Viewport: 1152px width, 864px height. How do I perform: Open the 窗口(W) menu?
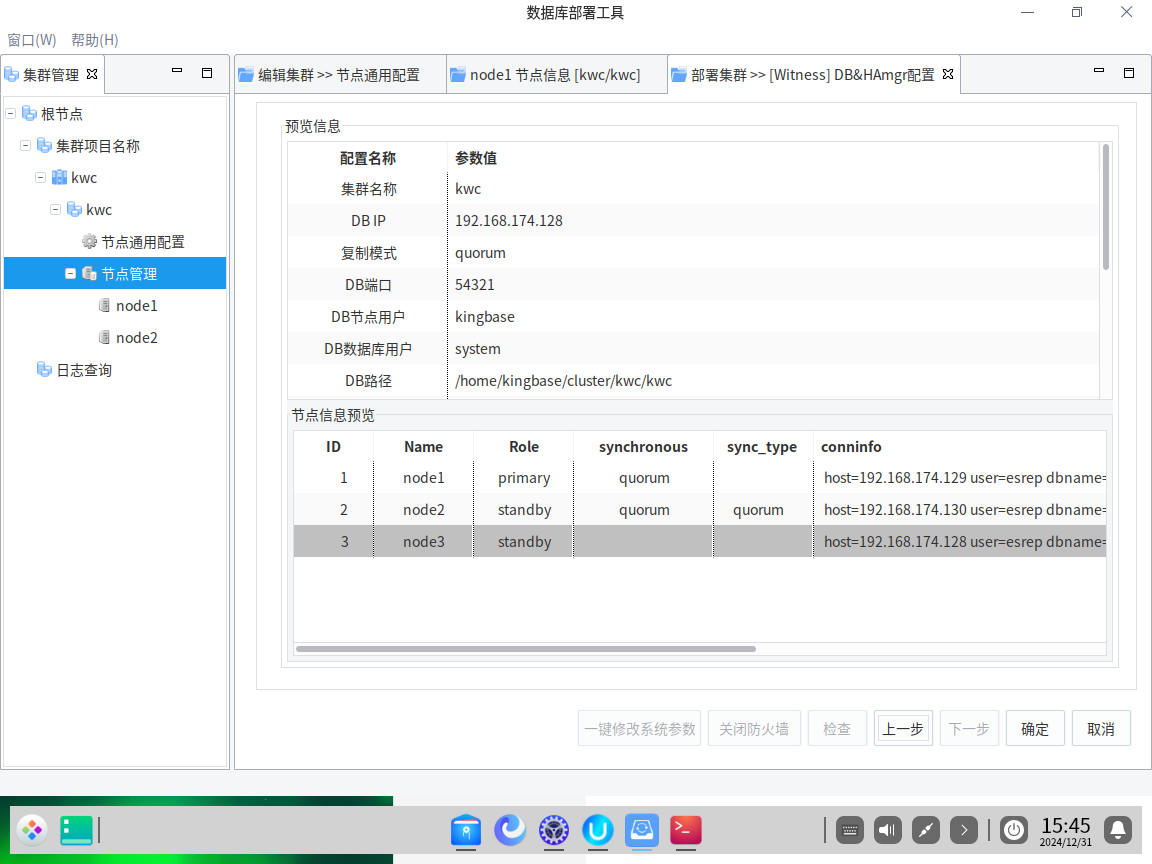tap(32, 40)
